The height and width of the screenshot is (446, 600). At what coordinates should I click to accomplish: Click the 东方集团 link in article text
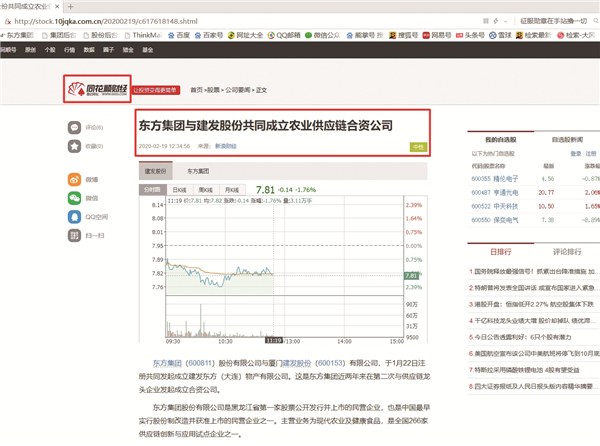click(167, 363)
